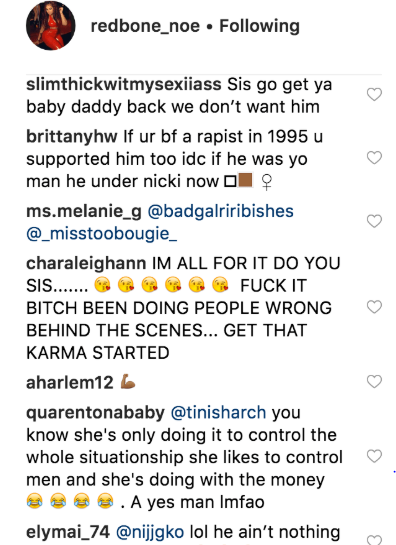The height and width of the screenshot is (545, 396).
Task: Toggle the Following status button
Action: 259,26
